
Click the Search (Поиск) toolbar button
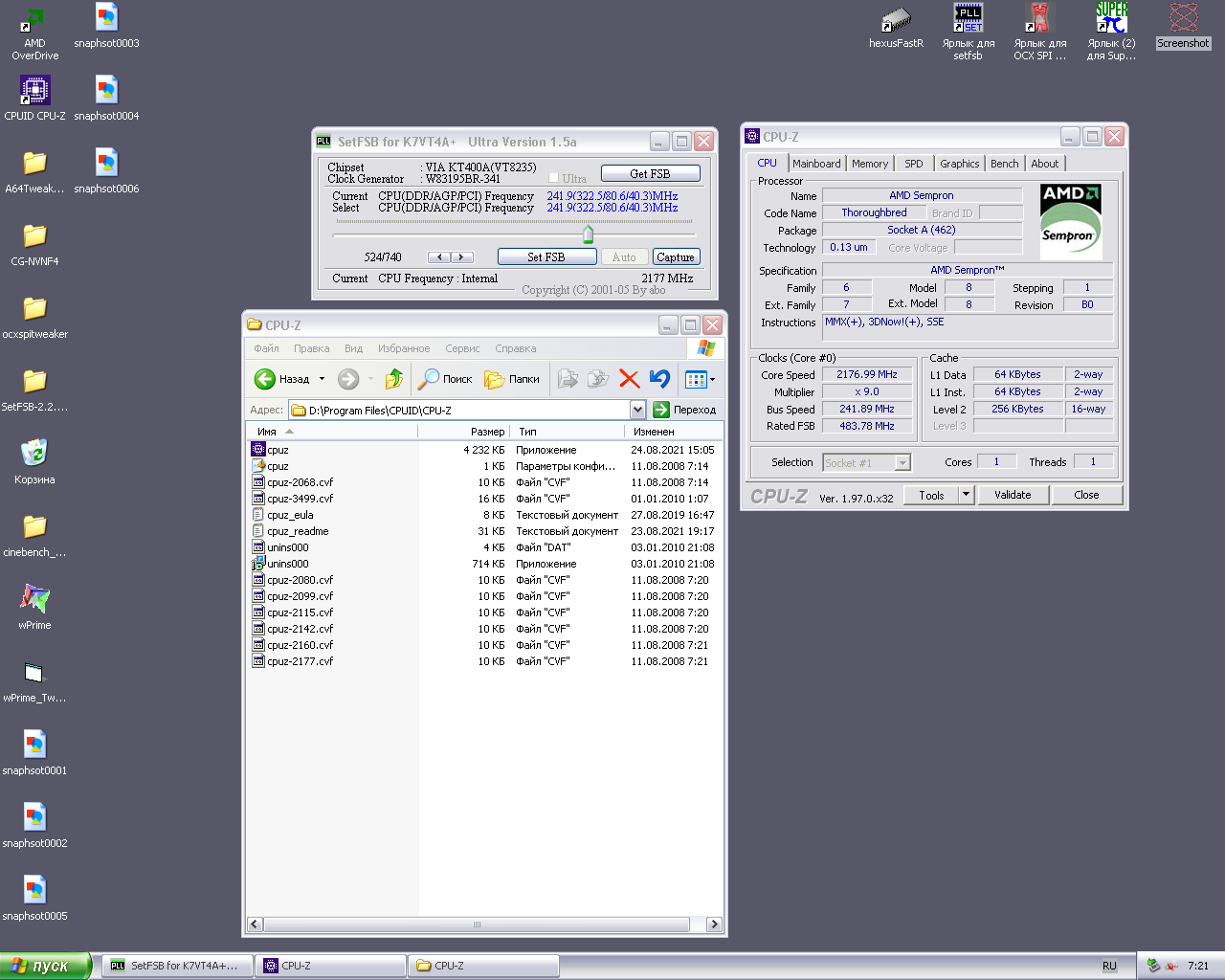coord(445,379)
